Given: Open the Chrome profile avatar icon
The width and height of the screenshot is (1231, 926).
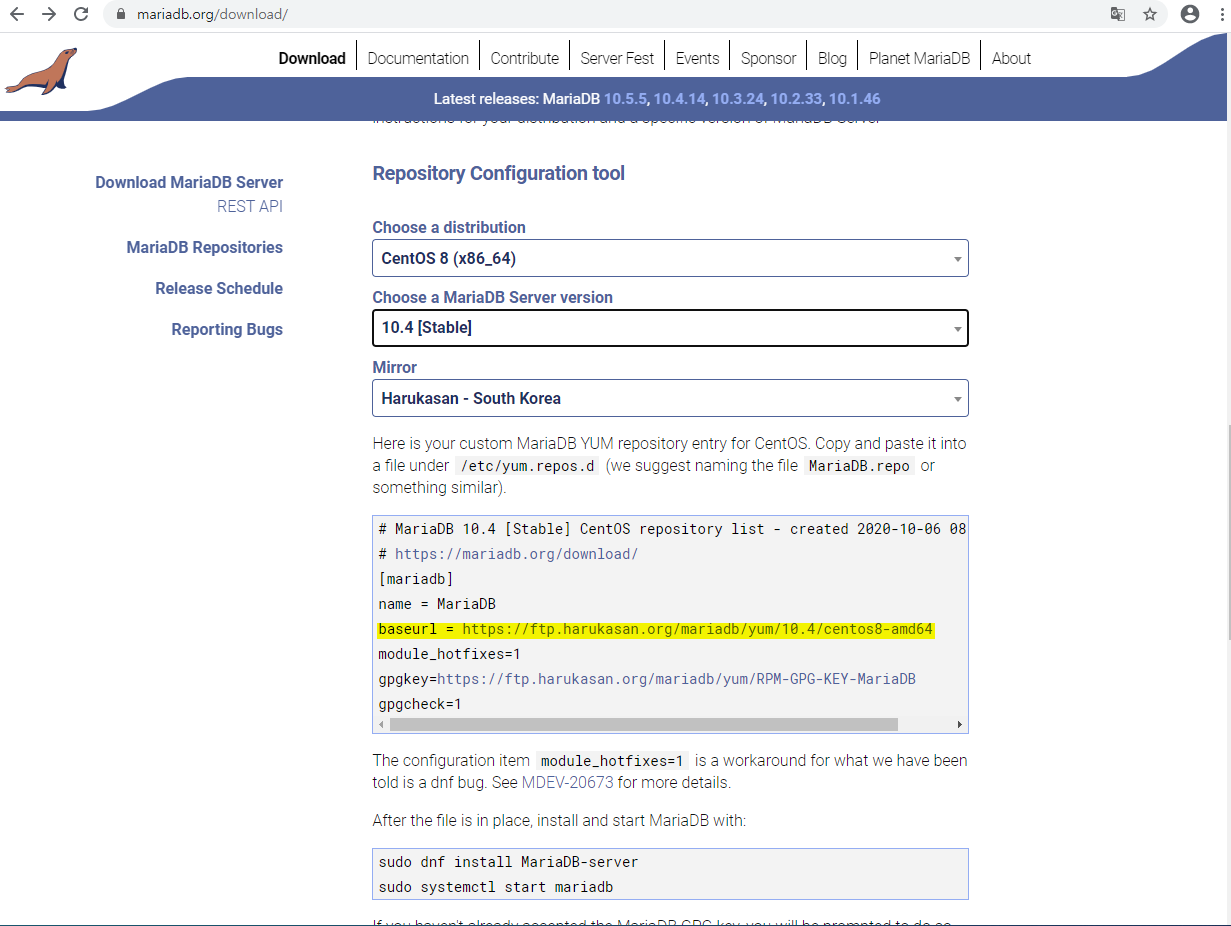Looking at the screenshot, I should click(x=1189, y=15).
